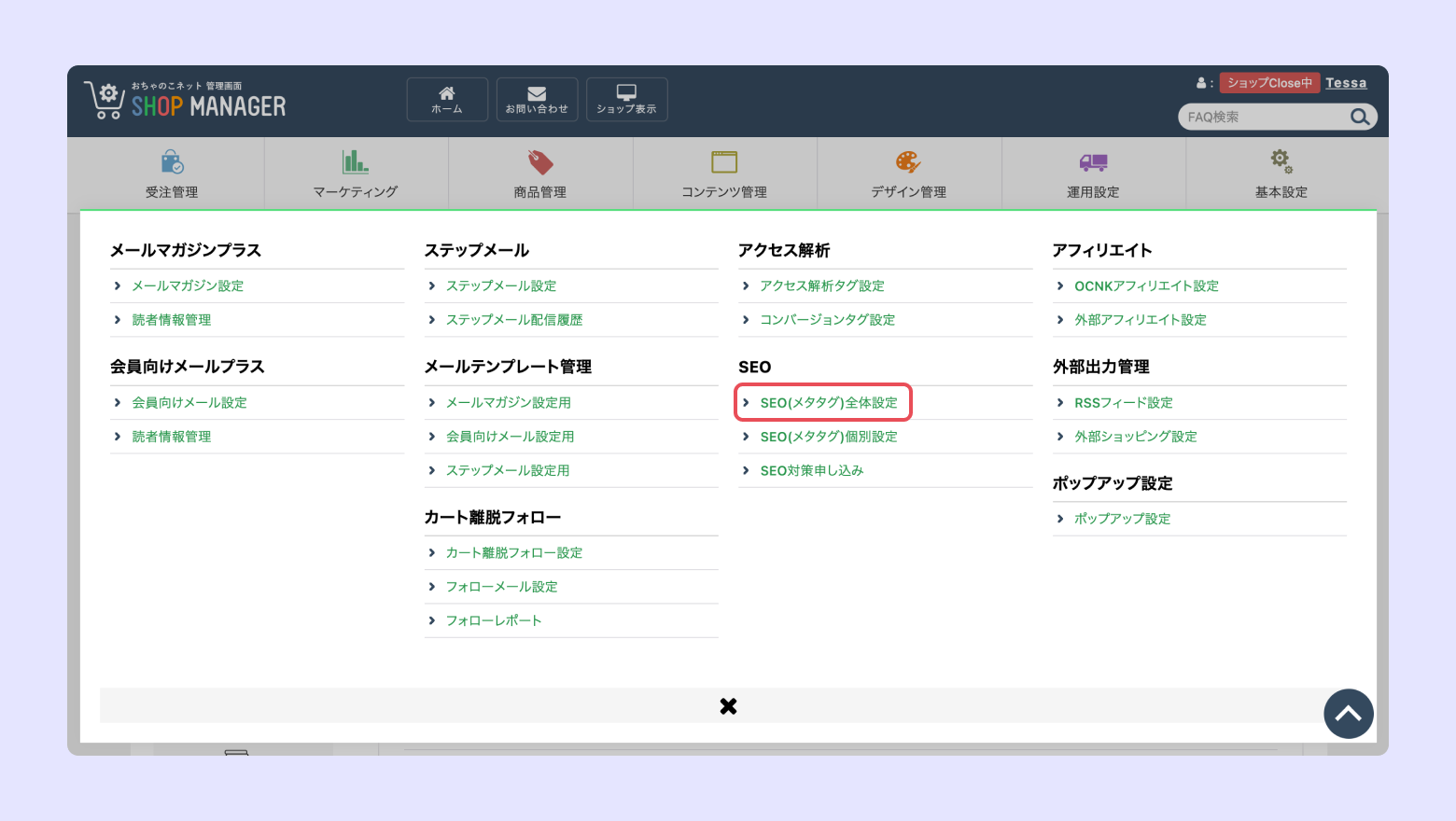This screenshot has height=821, width=1456.
Task: Open メールマガジン設定用 template link
Action: tap(509, 403)
